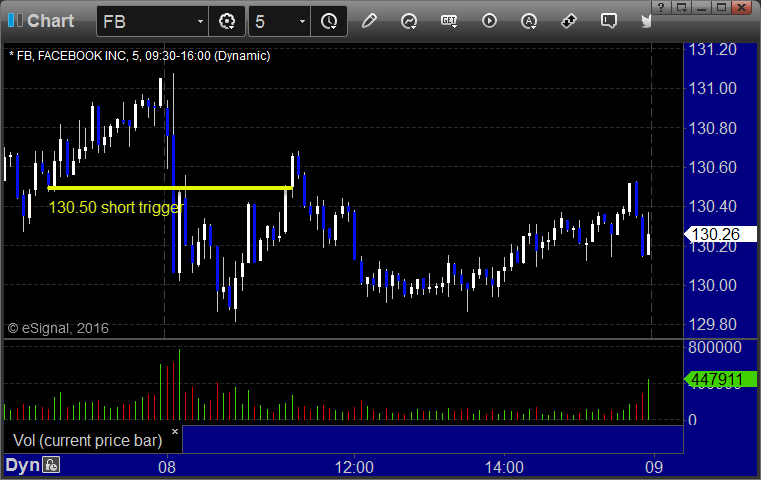Viewport: 761px width, 480px height.
Task: Select the 130.50 short trigger text
Action: click(x=116, y=207)
